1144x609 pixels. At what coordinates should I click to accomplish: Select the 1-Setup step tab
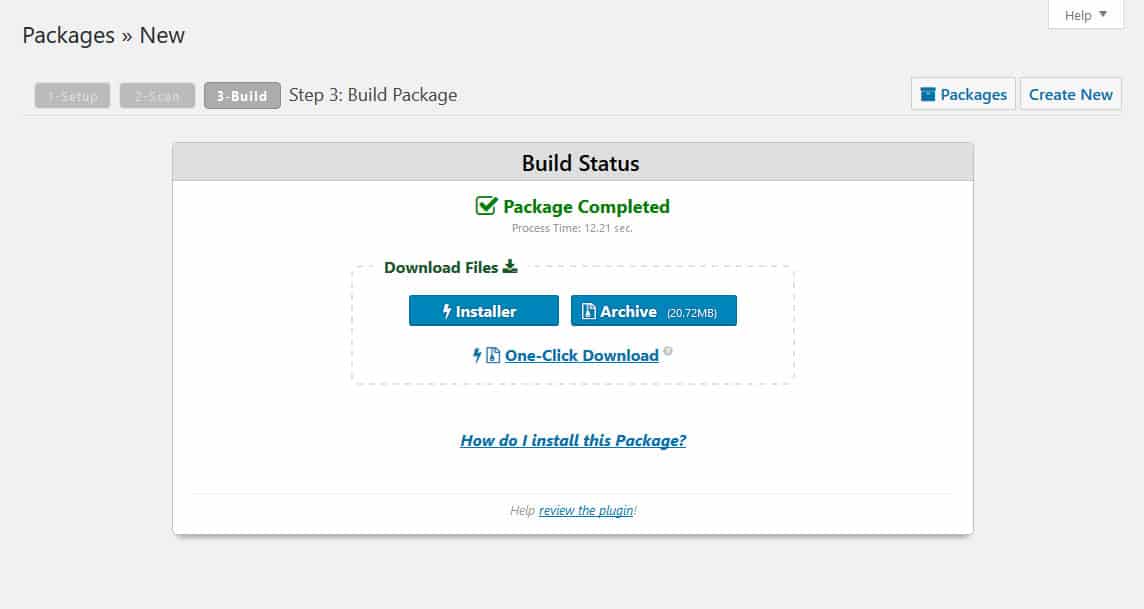coord(72,96)
